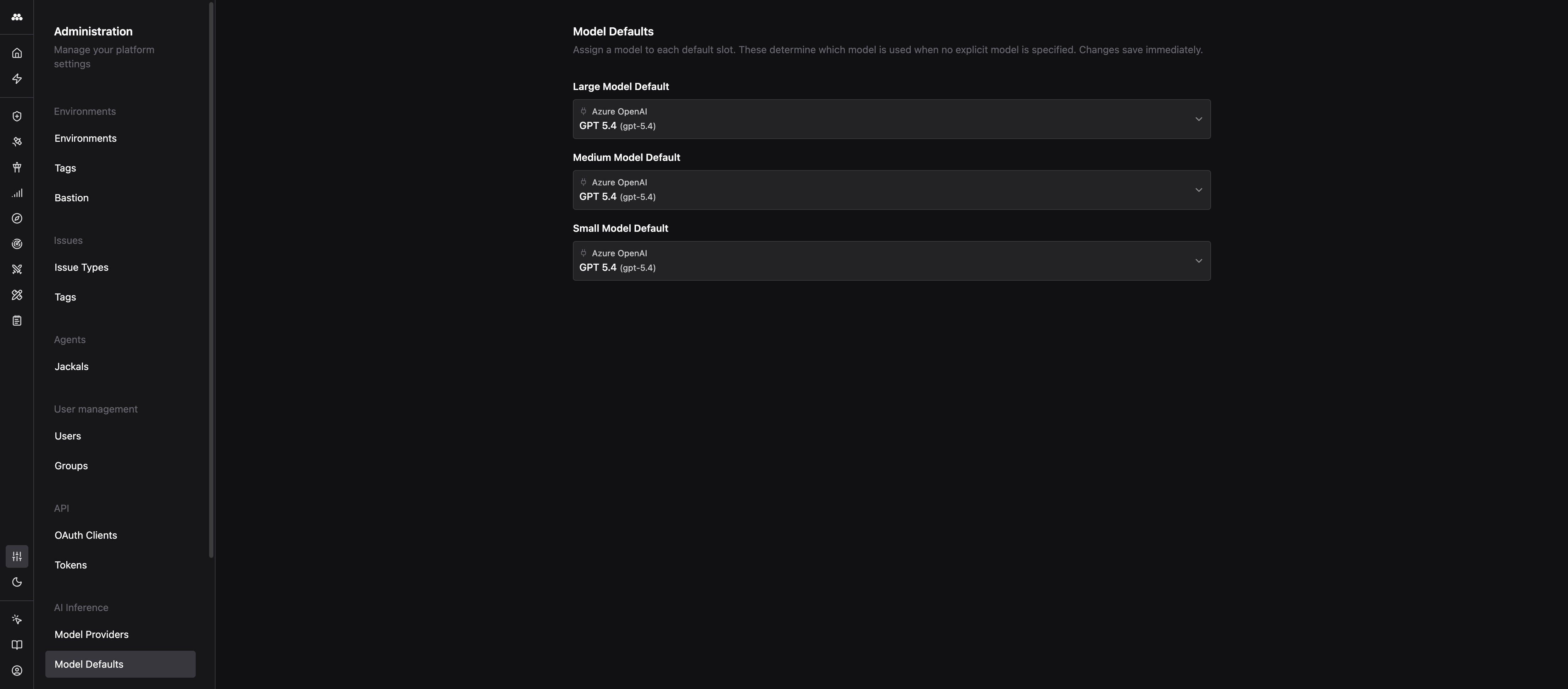1568x689 pixels.
Task: Click the crossed swords icon
Action: (16, 269)
